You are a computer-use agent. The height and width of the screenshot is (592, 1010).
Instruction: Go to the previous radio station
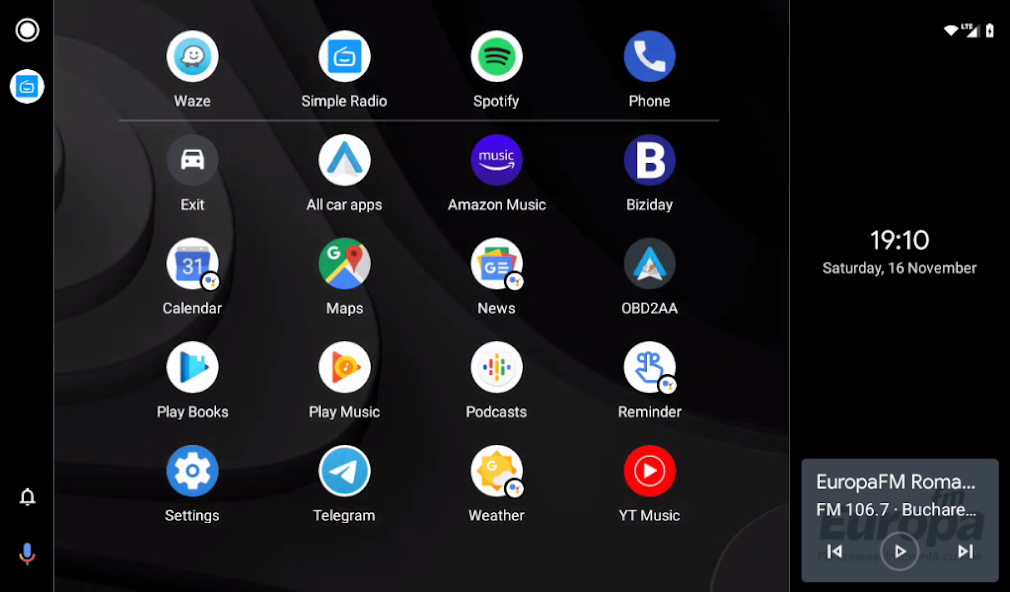click(834, 551)
